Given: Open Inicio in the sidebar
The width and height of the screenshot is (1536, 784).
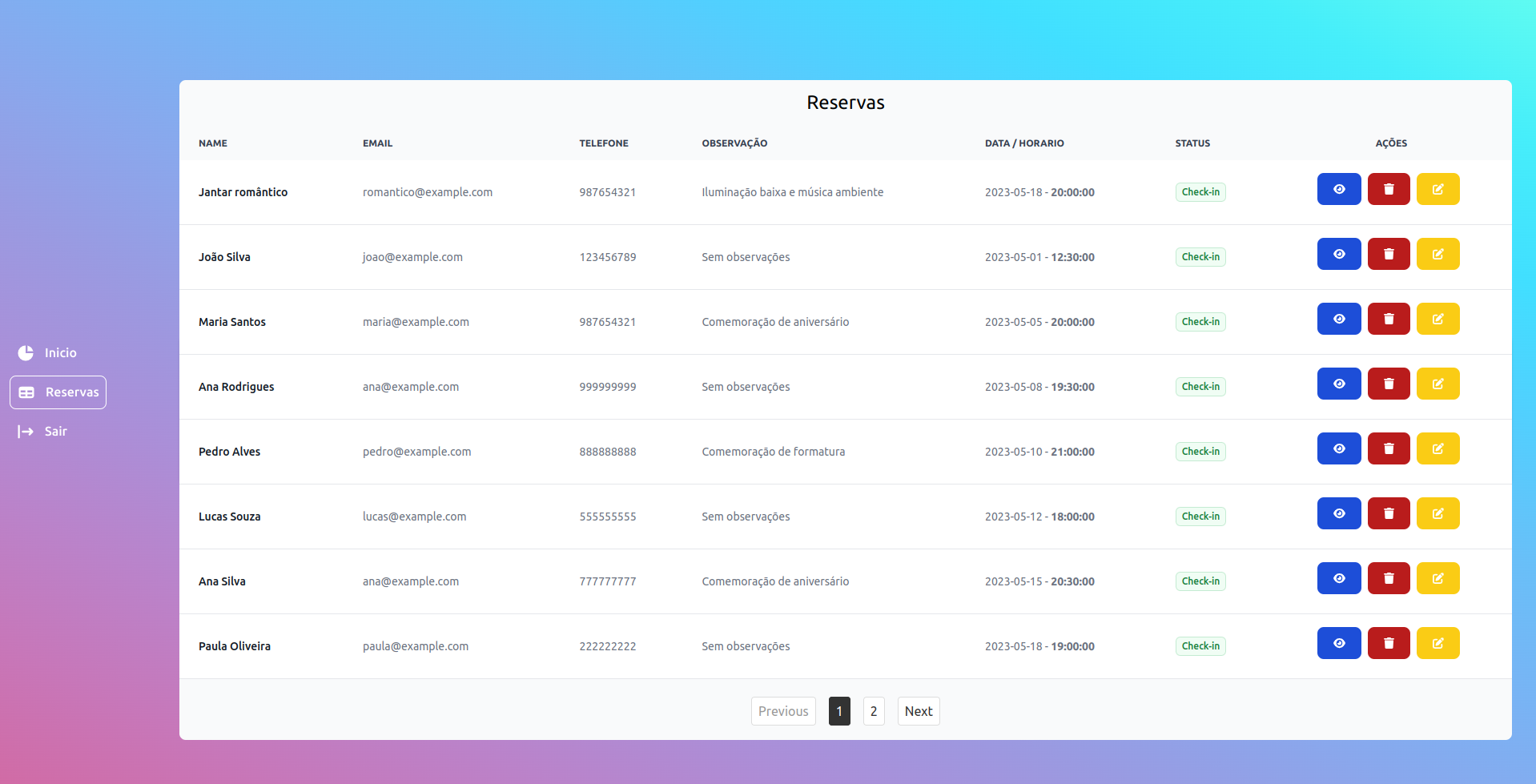Looking at the screenshot, I should [x=48, y=353].
